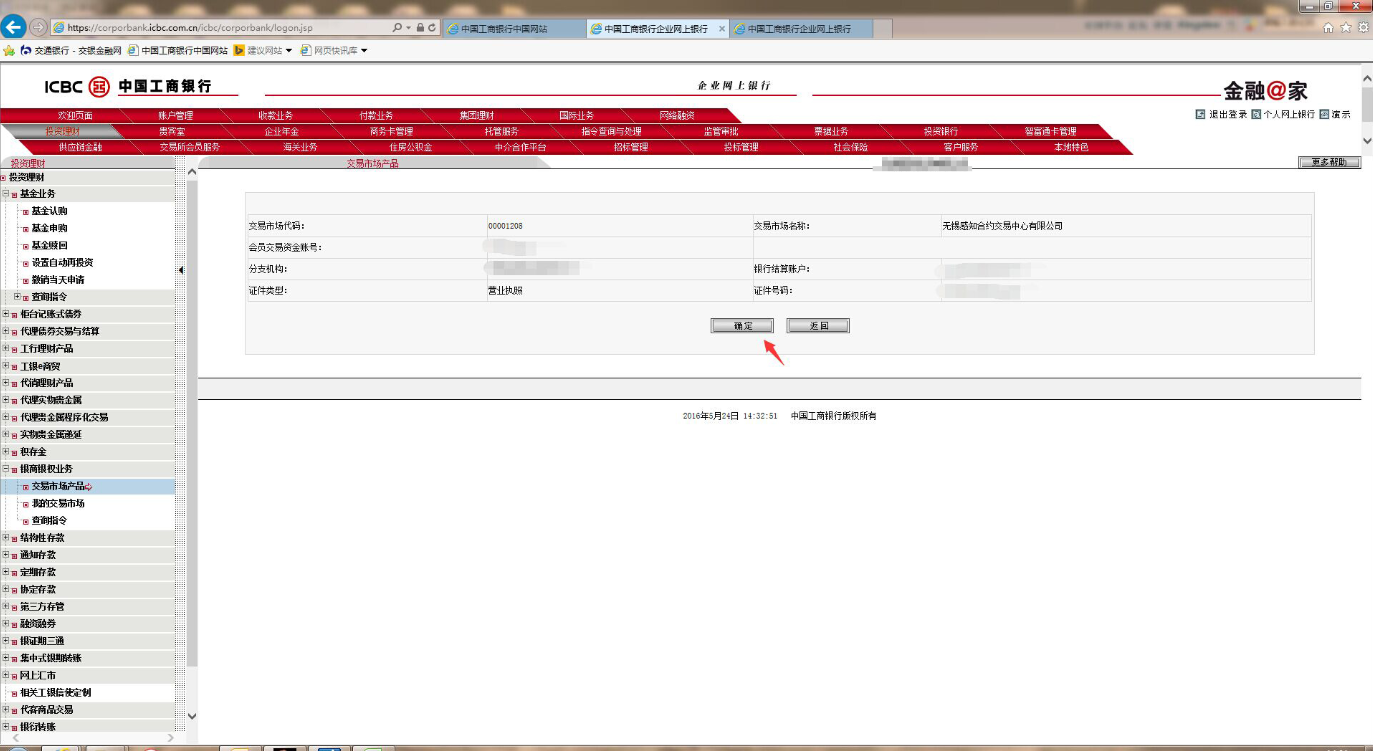Click the address bar refresh icon
Screen dimensions: 1373x751
pyautogui.click(x=431, y=28)
